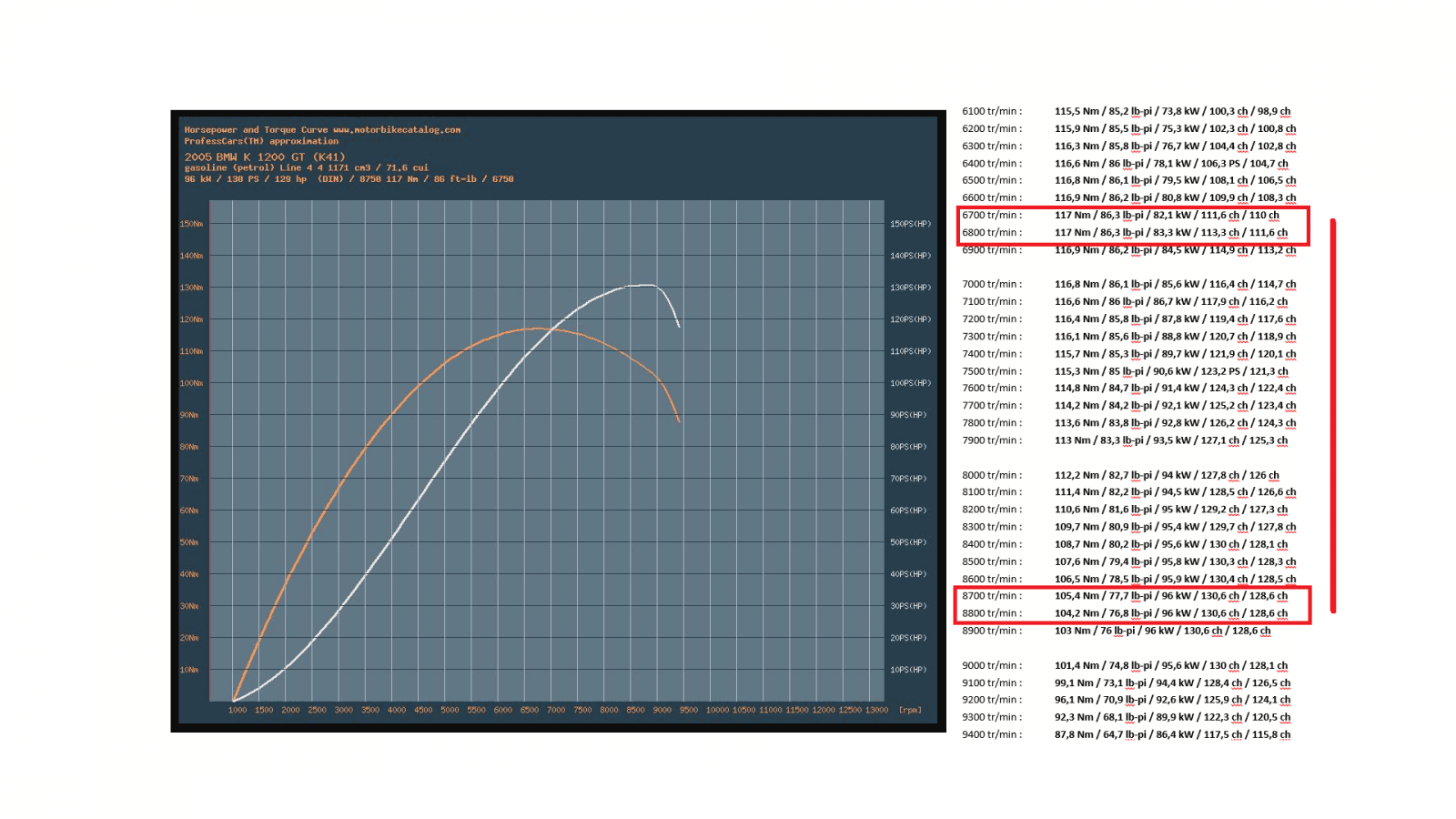Select the 8700 tr/min data row
Image resolution: width=1456 pixels, height=819 pixels.
tap(1128, 596)
